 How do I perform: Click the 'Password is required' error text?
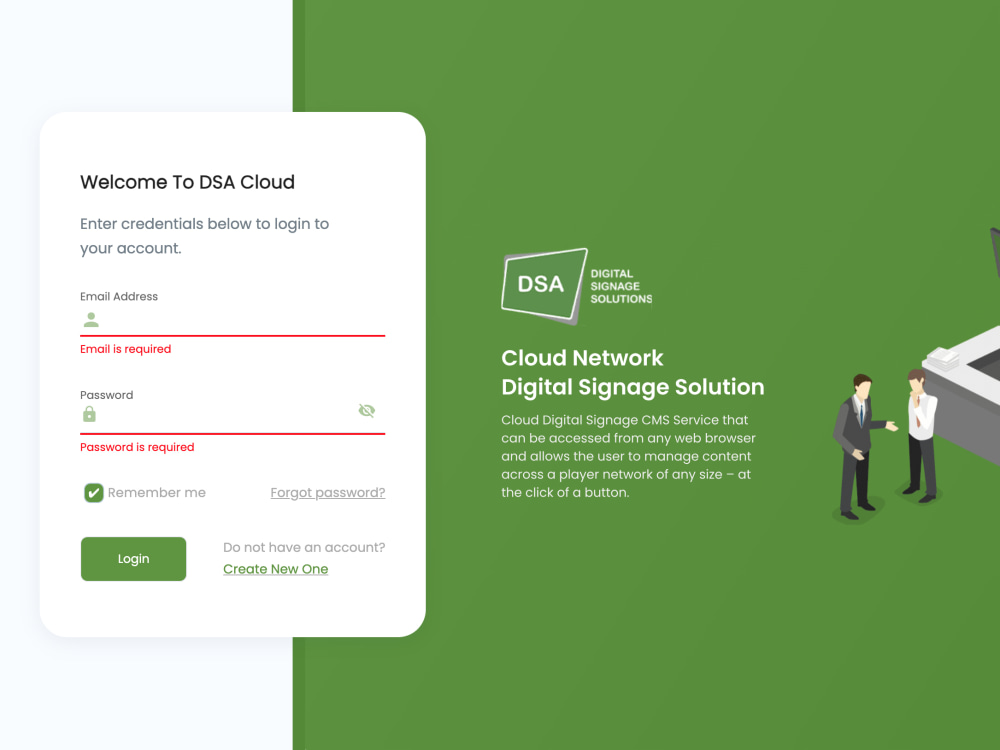[x=137, y=447]
